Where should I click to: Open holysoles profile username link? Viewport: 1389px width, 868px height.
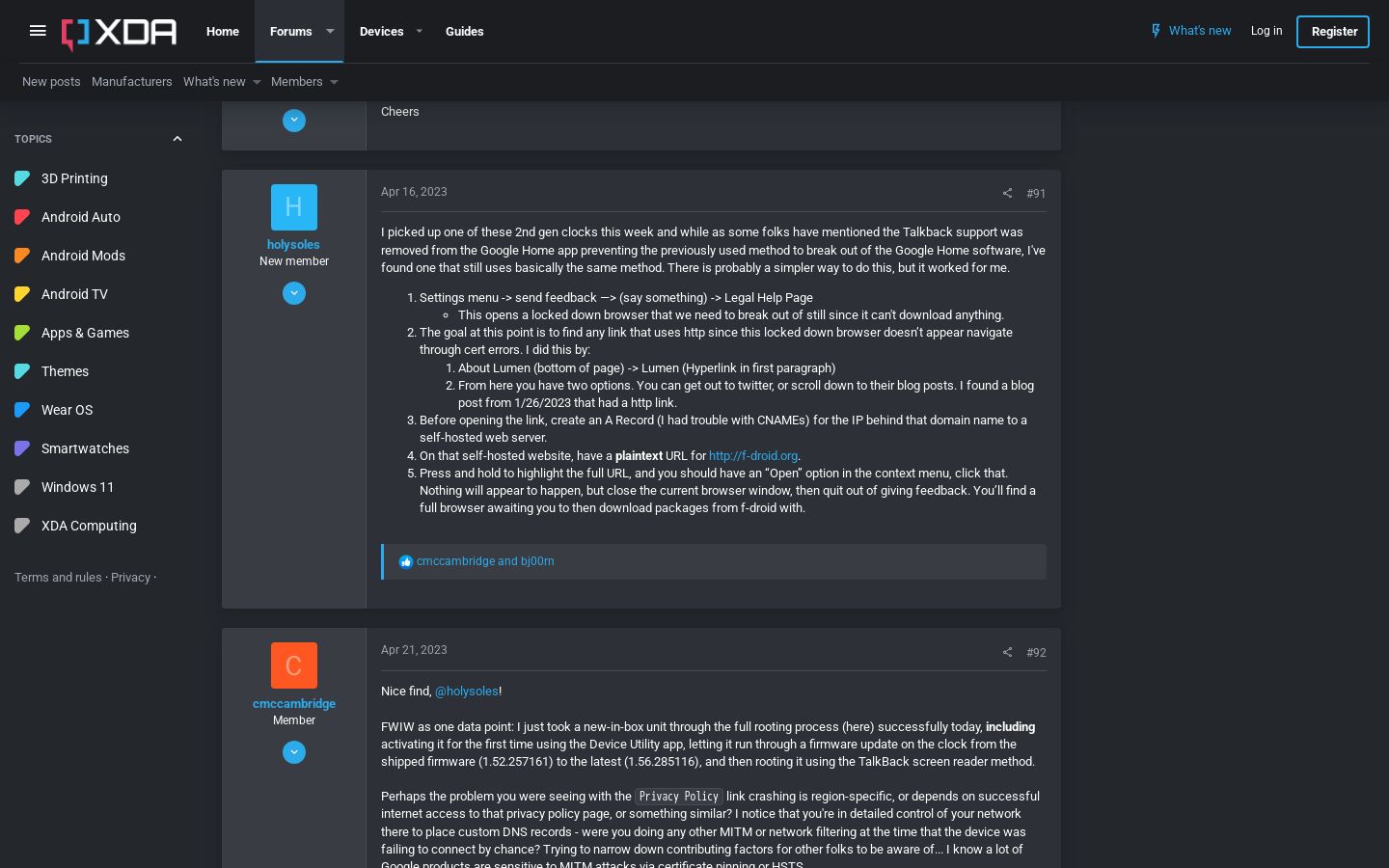[x=293, y=245]
